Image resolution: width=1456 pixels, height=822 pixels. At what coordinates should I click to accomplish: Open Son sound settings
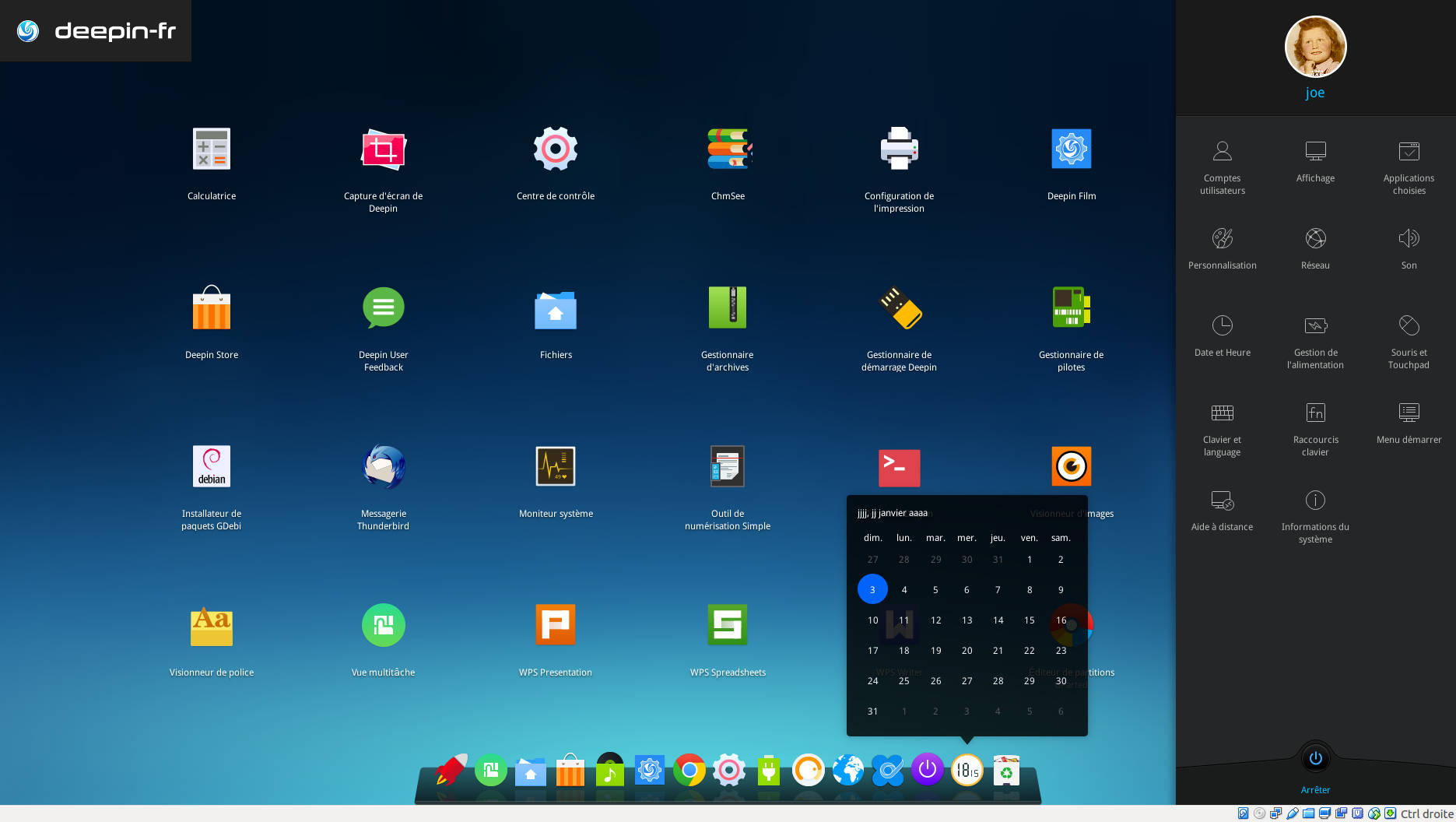coord(1409,248)
